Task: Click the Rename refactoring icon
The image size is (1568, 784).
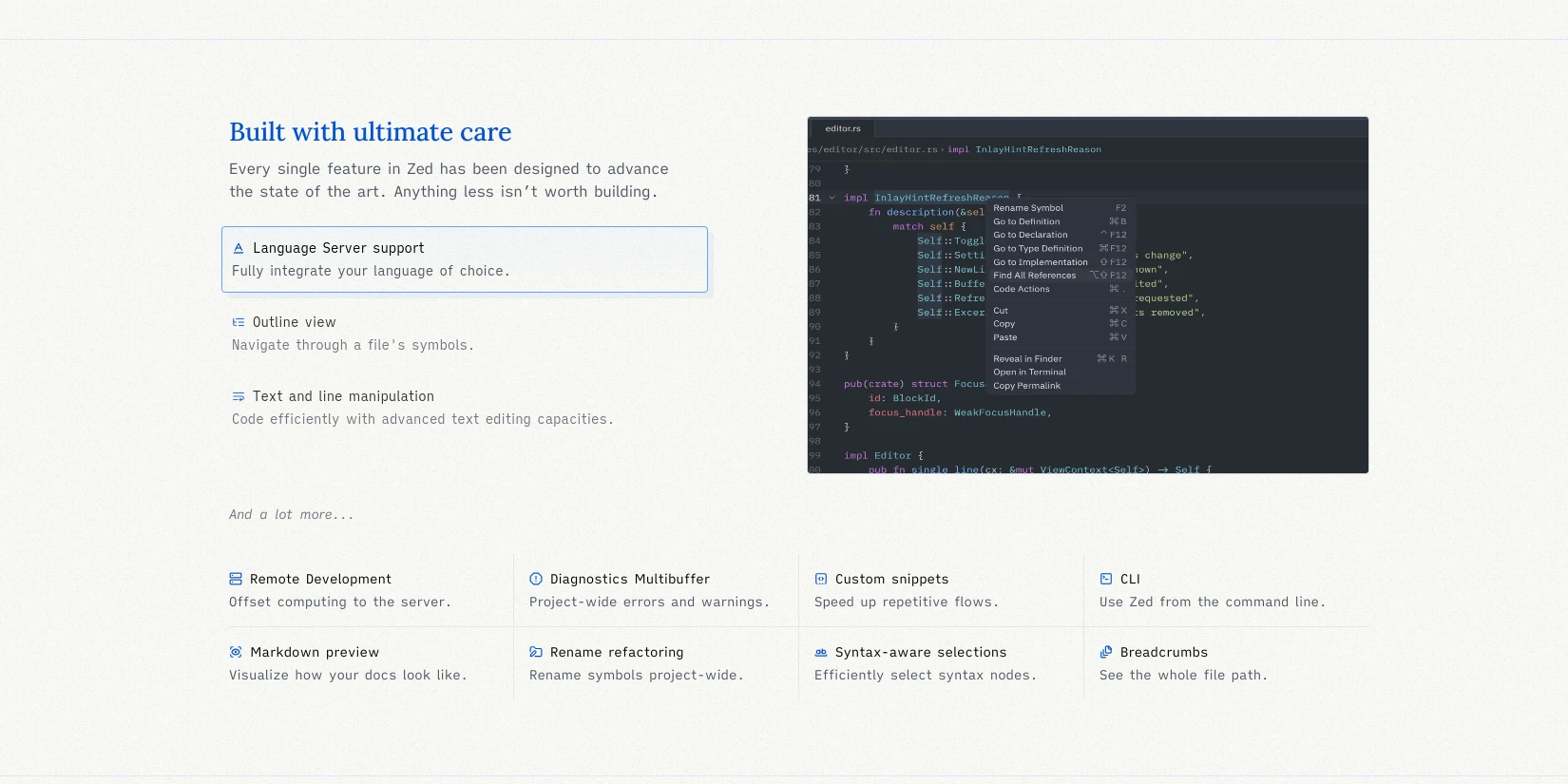Action: click(x=536, y=652)
